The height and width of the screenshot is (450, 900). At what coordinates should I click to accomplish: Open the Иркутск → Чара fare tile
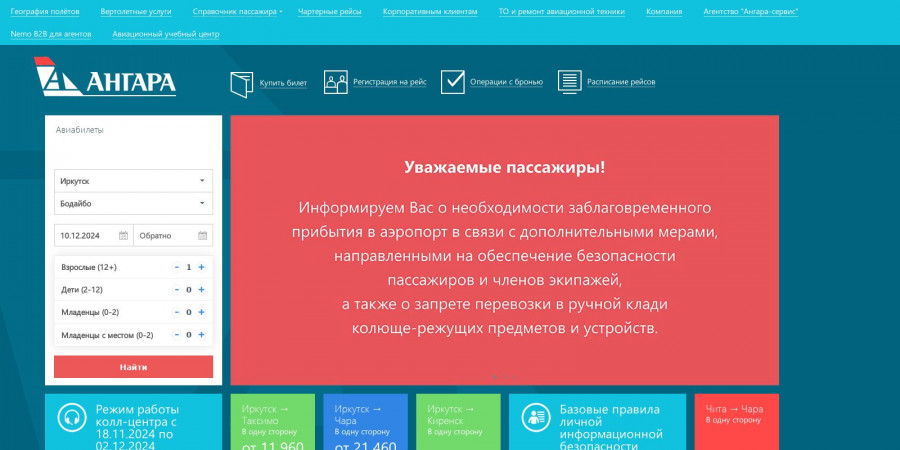(x=366, y=422)
